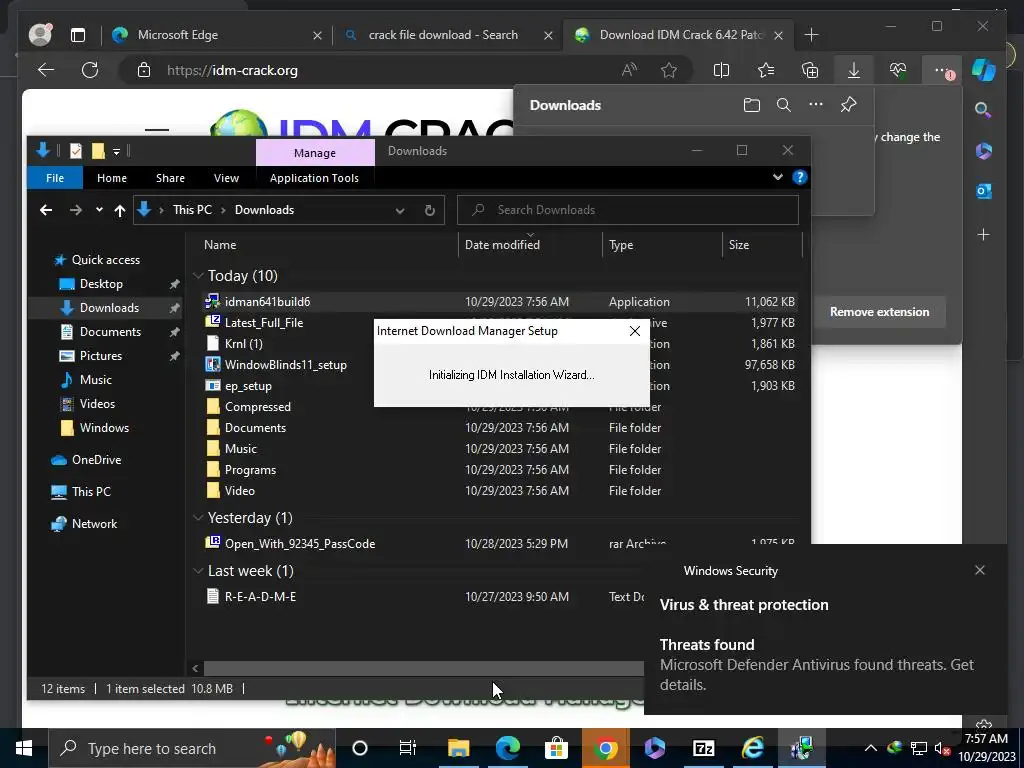Screen dimensions: 1024x768
Task: Open Outlook in Edge sidebar
Action: coord(984,191)
